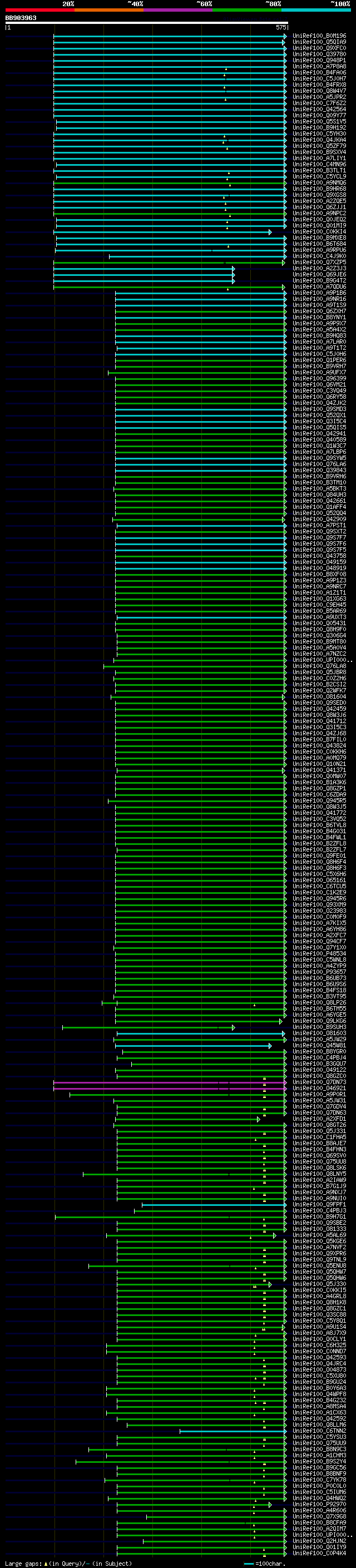Click the query end position 575

[280, 27]
